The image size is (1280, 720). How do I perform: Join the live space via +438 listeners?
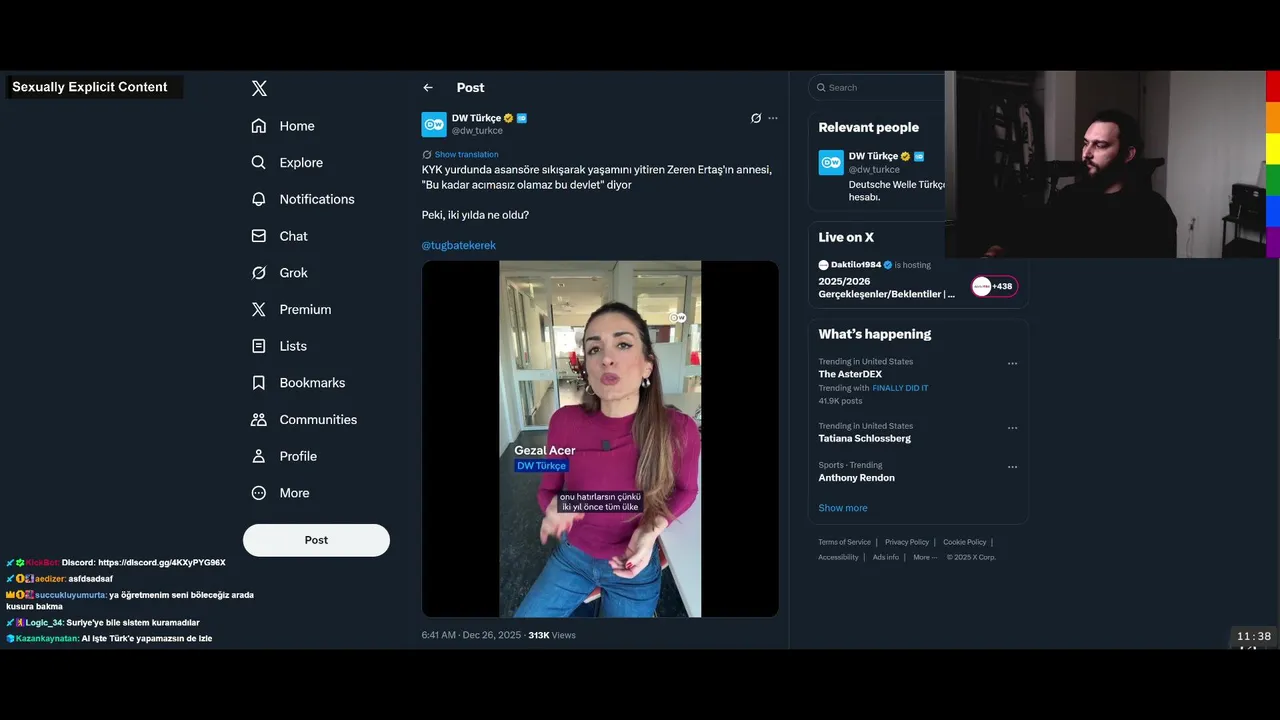(x=994, y=286)
